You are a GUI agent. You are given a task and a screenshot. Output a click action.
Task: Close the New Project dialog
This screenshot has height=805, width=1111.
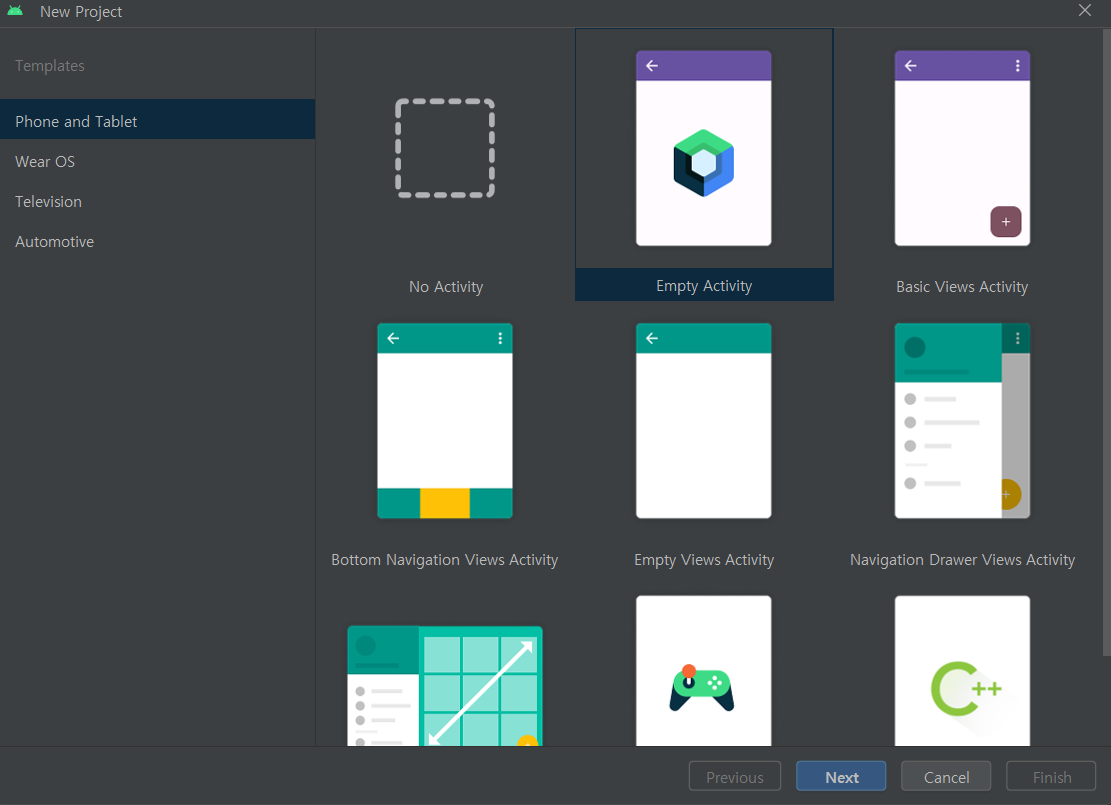click(1084, 11)
